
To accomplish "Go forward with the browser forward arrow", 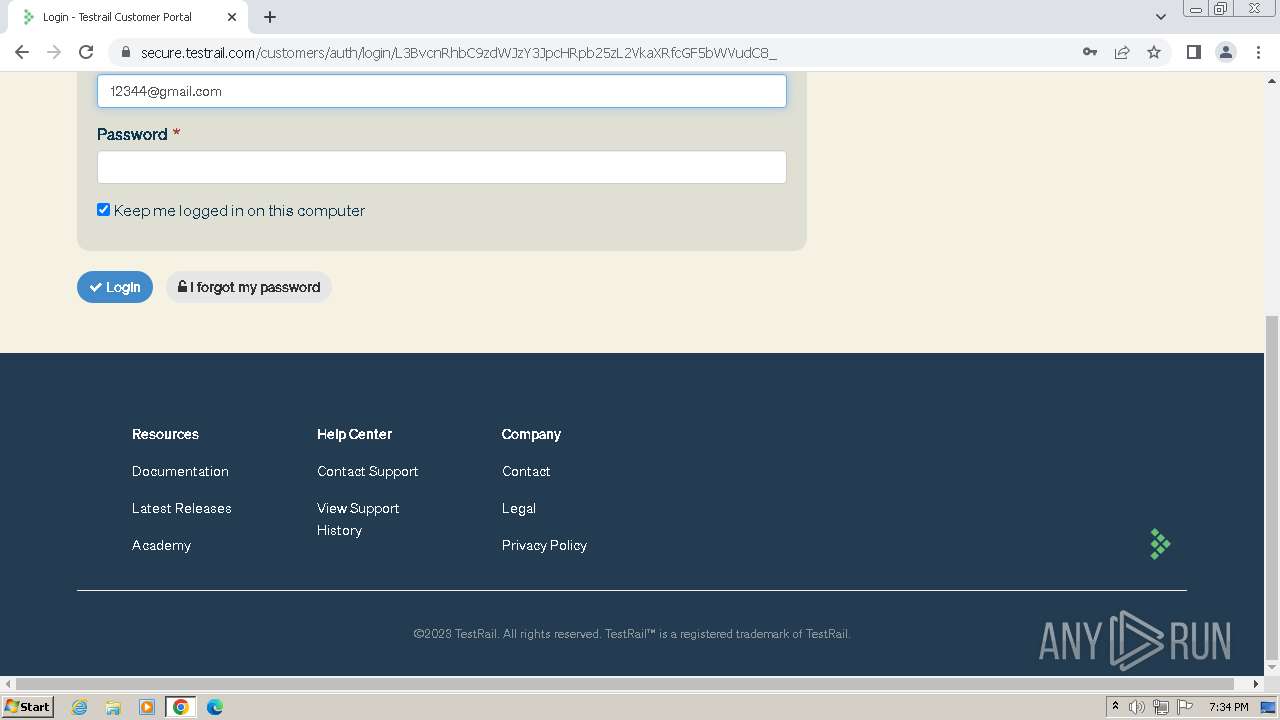I will (x=54, y=52).
